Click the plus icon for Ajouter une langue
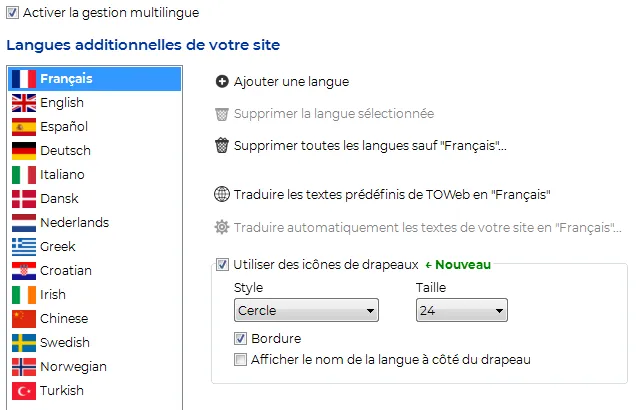Viewport: 639px width, 410px height. [222, 82]
